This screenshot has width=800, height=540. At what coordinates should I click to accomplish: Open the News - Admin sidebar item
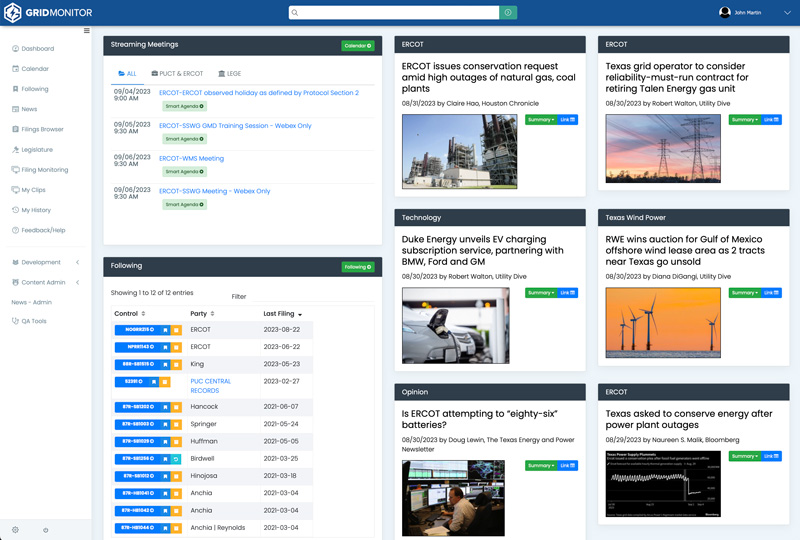tap(32, 302)
